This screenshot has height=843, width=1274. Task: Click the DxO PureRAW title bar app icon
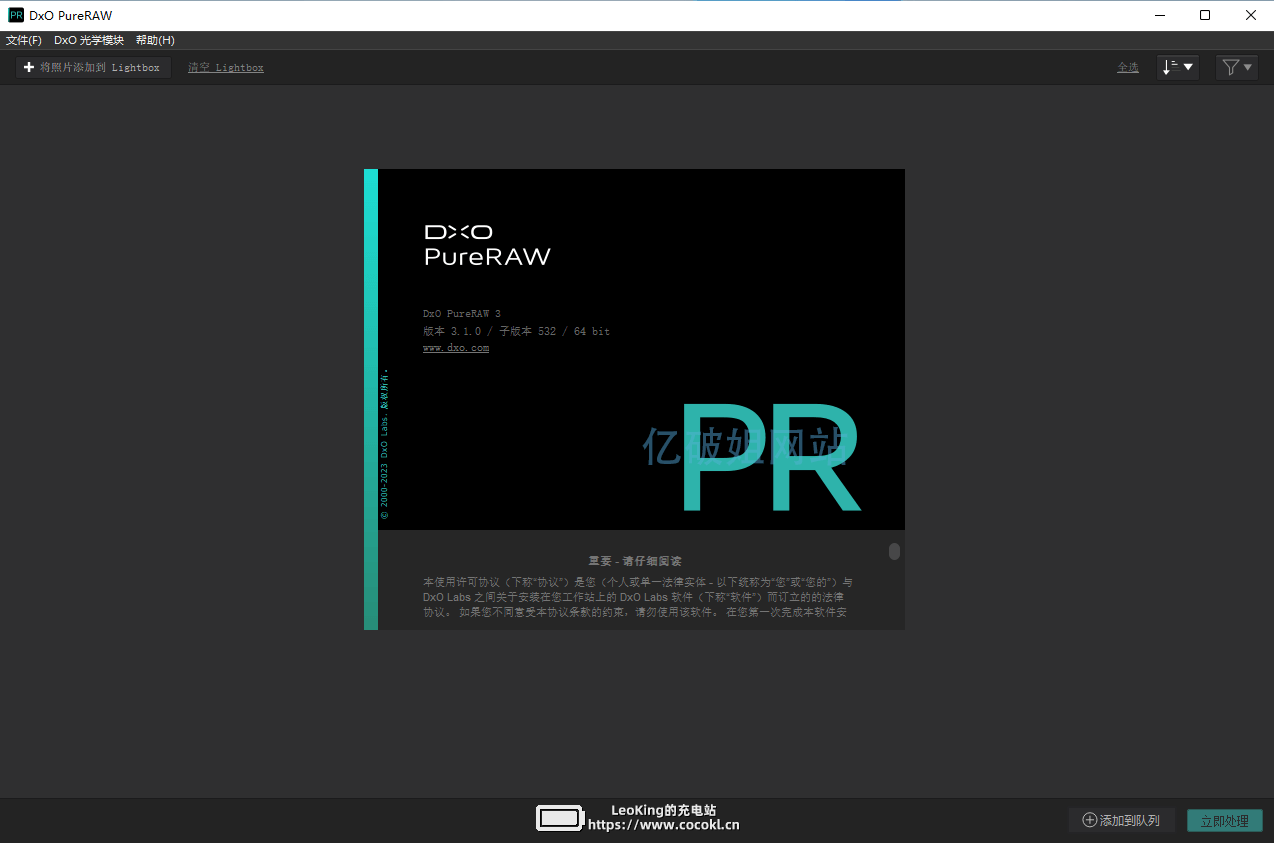click(x=16, y=15)
